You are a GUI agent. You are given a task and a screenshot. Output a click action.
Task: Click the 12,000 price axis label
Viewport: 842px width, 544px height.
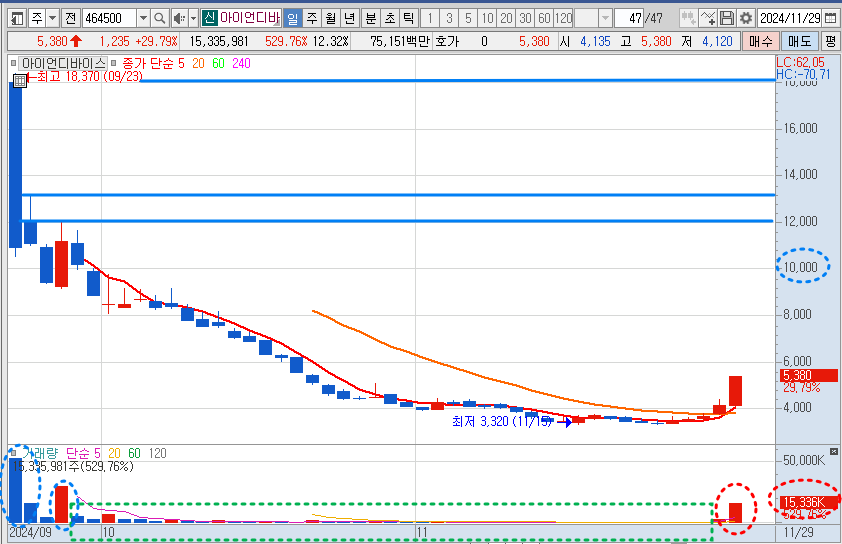pyautogui.click(x=800, y=221)
